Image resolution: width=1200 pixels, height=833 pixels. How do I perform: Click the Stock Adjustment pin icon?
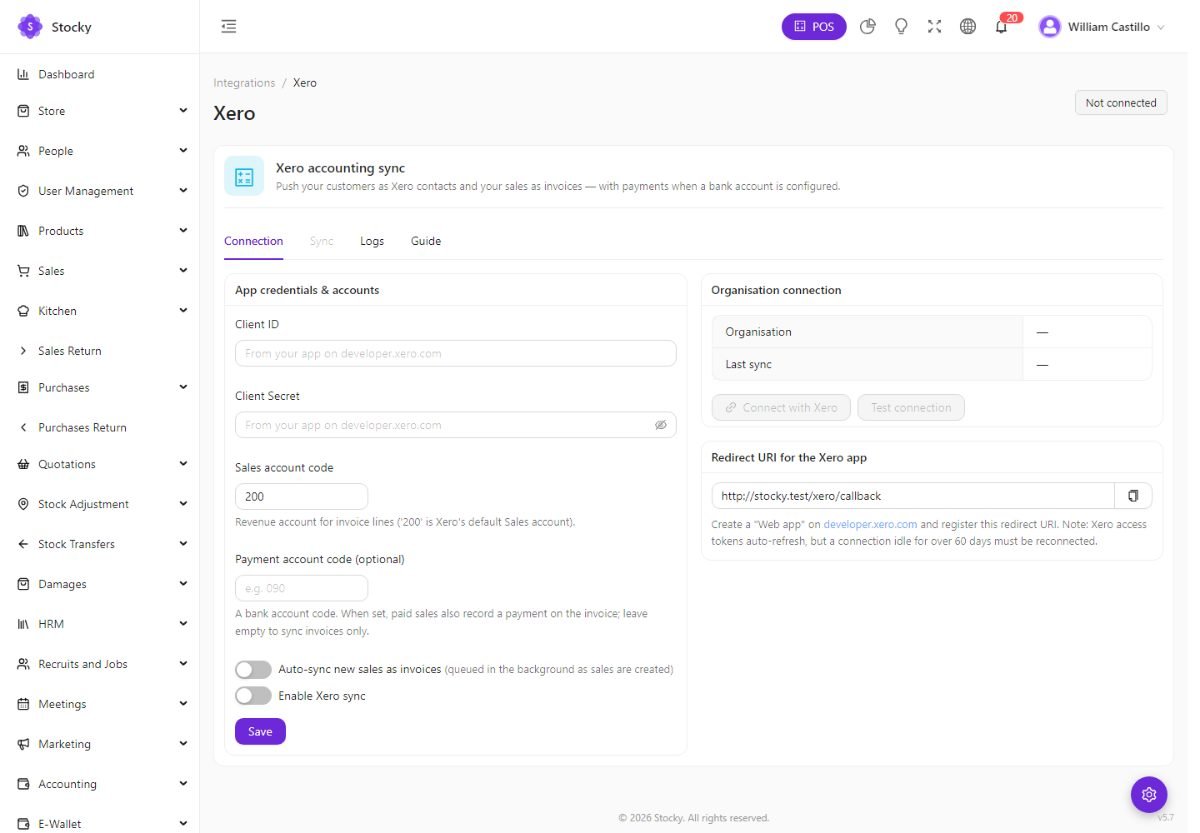click(x=24, y=504)
